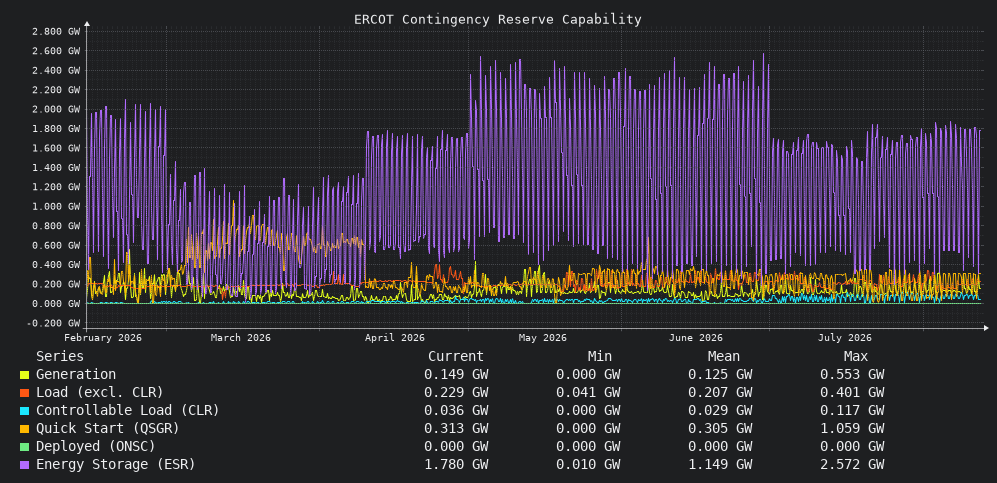Viewport: 997px width, 483px height.
Task: Click the purple Energy Storage swatch
Action: [x=24, y=465]
